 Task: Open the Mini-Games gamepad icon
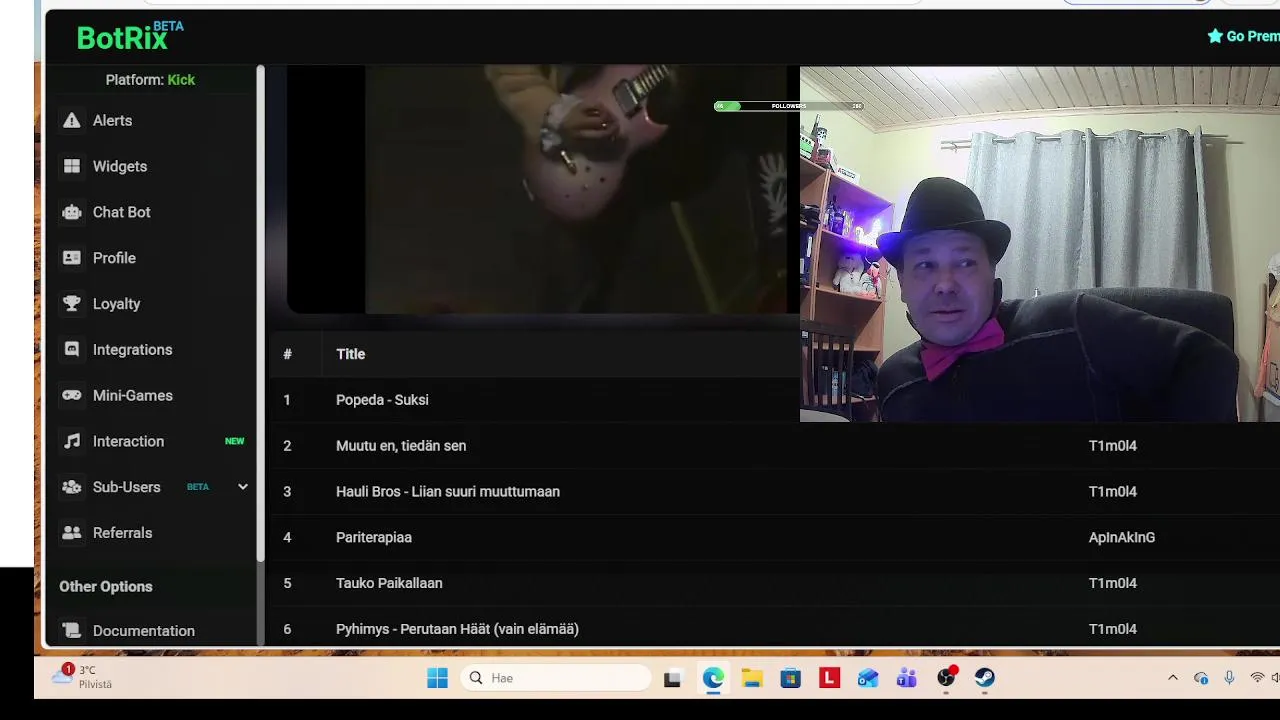pyautogui.click(x=71, y=395)
